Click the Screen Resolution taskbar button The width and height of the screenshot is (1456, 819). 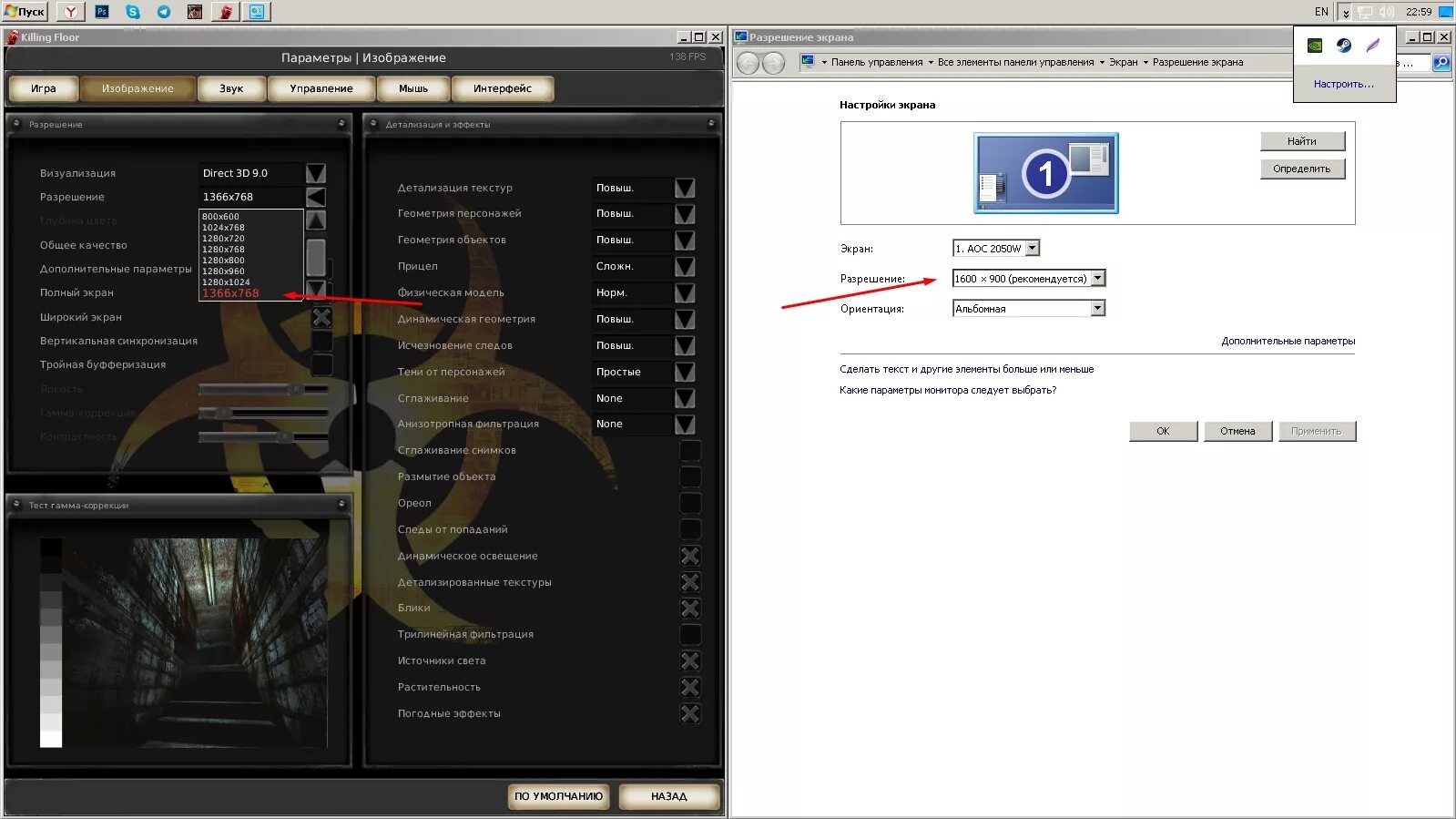[x=258, y=12]
